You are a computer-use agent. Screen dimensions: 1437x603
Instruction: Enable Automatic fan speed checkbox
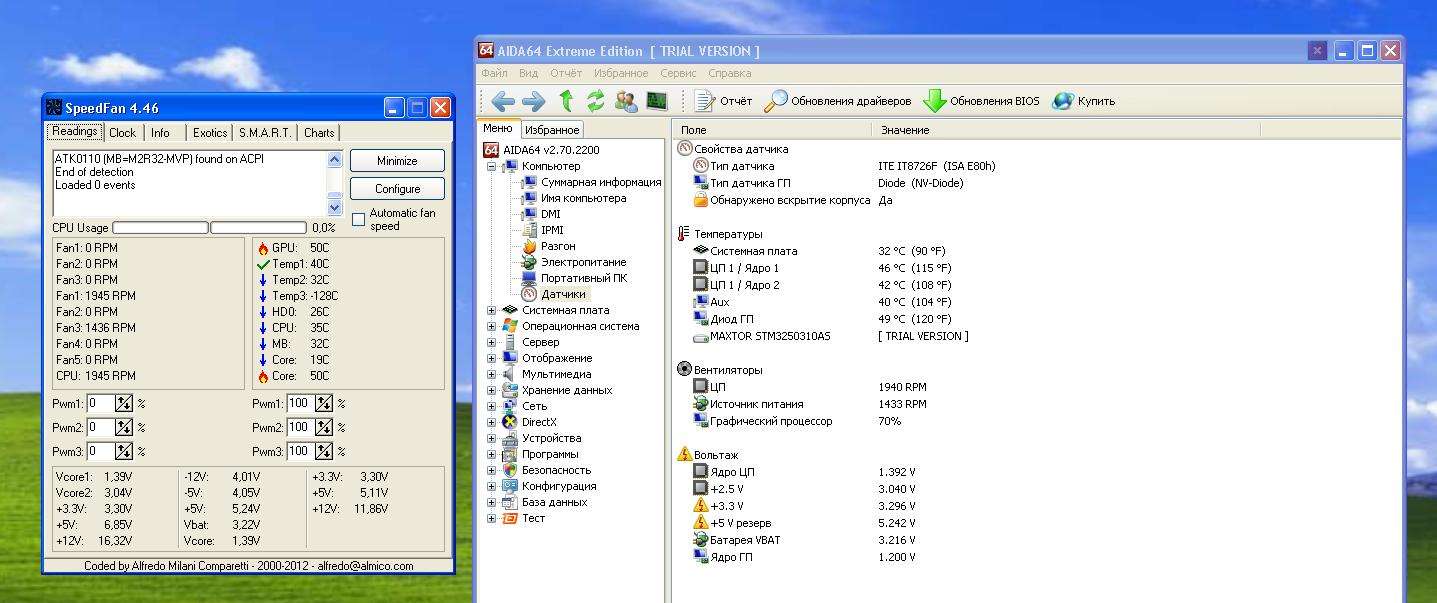click(359, 220)
